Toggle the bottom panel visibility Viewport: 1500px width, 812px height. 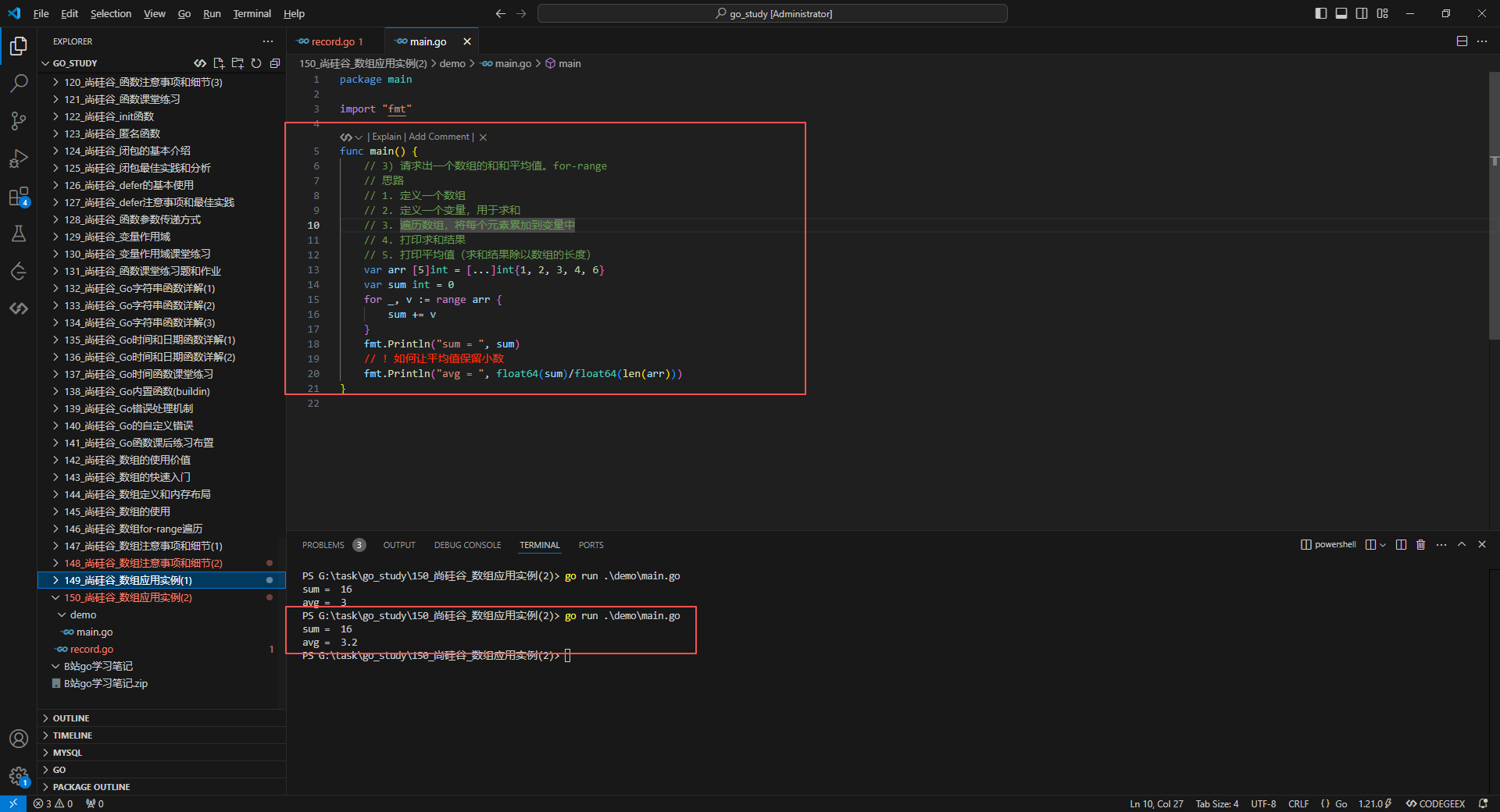pyautogui.click(x=1341, y=13)
